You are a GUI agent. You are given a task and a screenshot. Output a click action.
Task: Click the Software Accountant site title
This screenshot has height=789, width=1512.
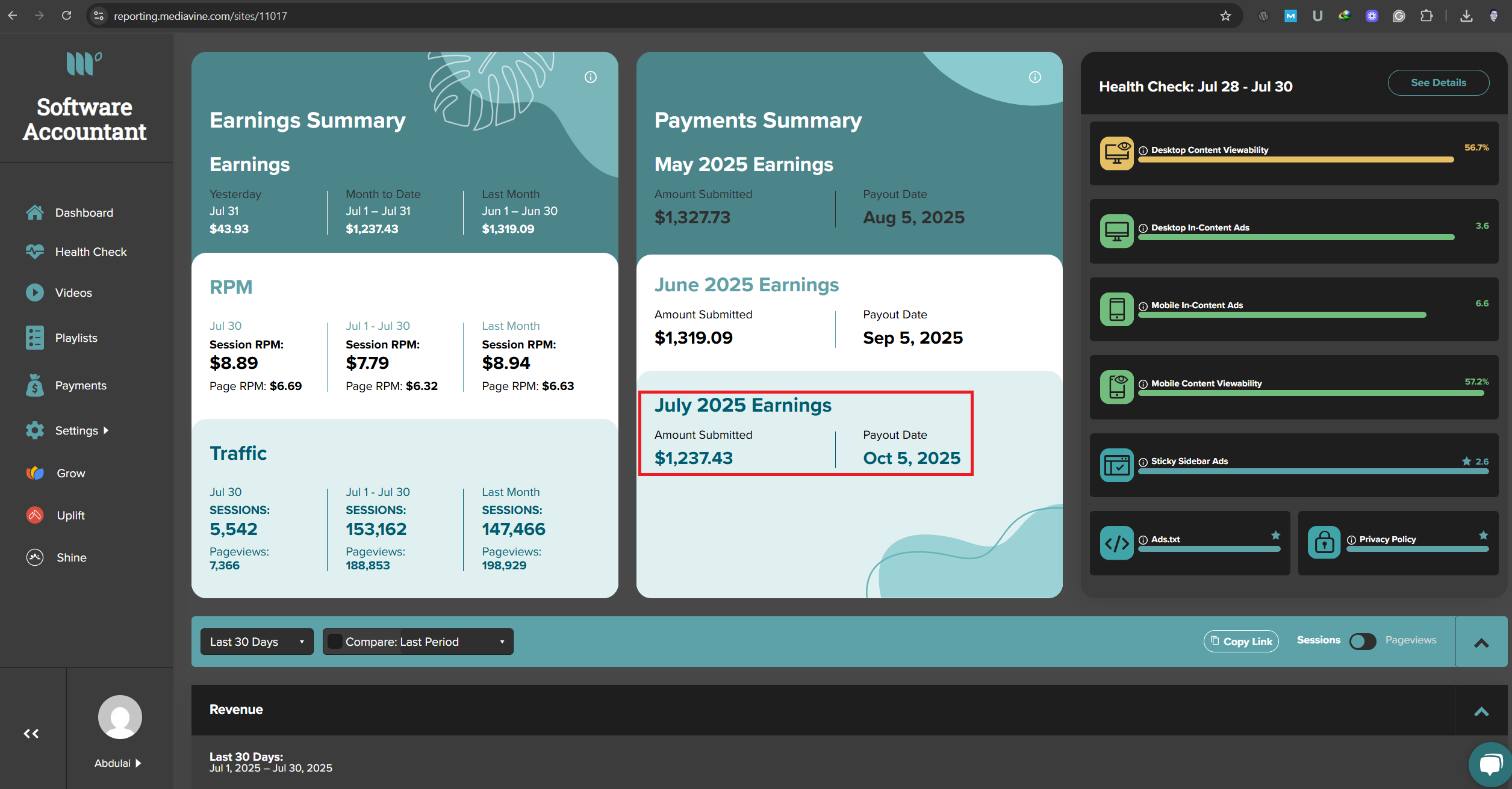(x=85, y=119)
